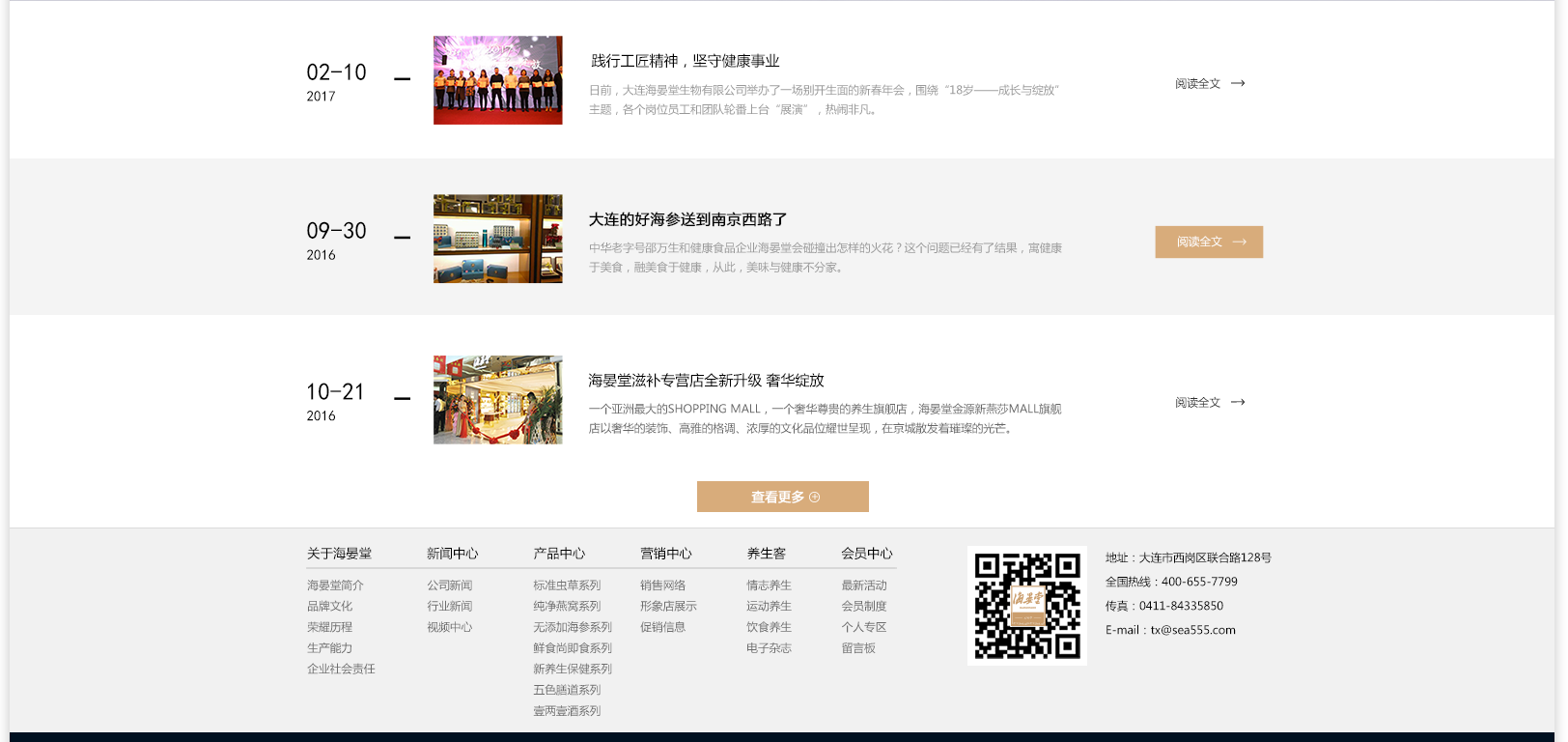This screenshot has width=1568, height=742.
Task: Open the 践行工匠精神，坚守健康事业 article title
Action: click(685, 61)
